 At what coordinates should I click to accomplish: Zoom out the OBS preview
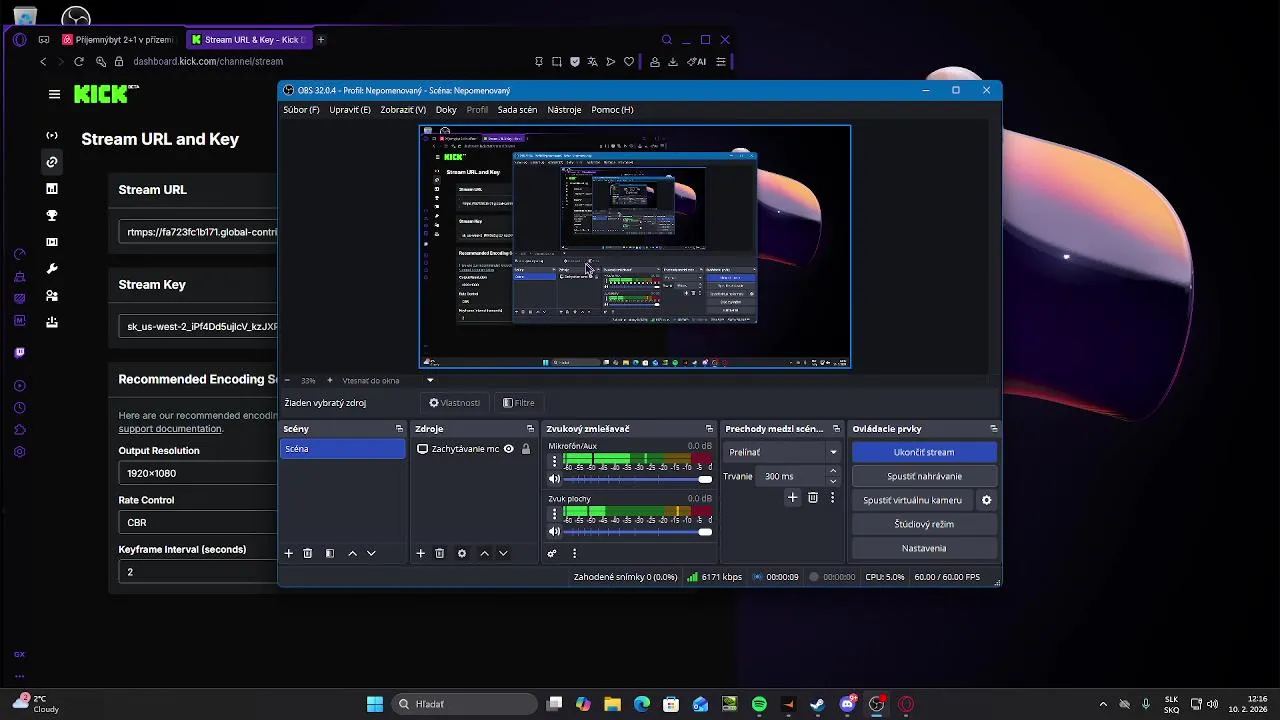point(288,380)
